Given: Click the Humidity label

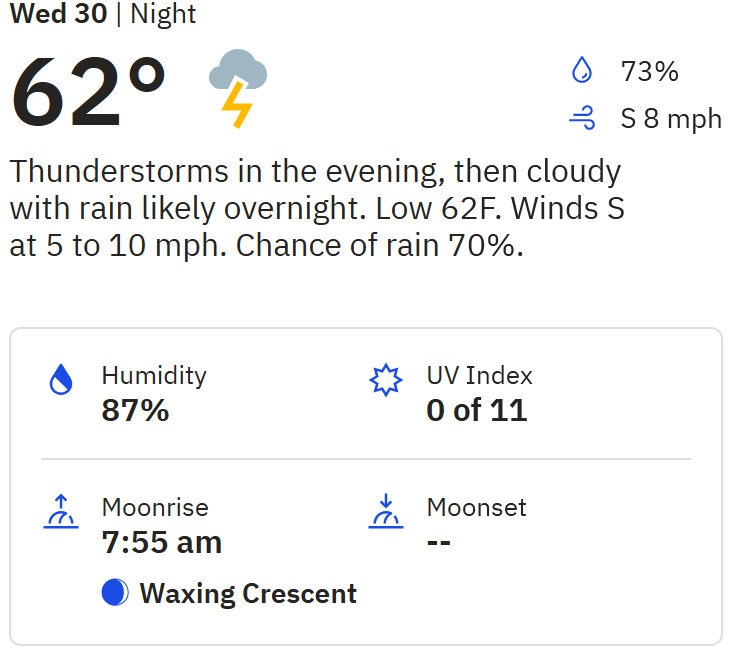Looking at the screenshot, I should (x=154, y=376).
